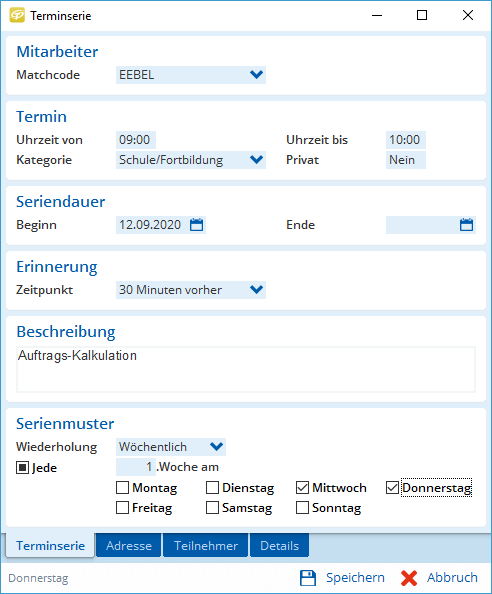The width and height of the screenshot is (492, 594).
Task: Expand the Matchcode dropdown
Action: (x=256, y=75)
